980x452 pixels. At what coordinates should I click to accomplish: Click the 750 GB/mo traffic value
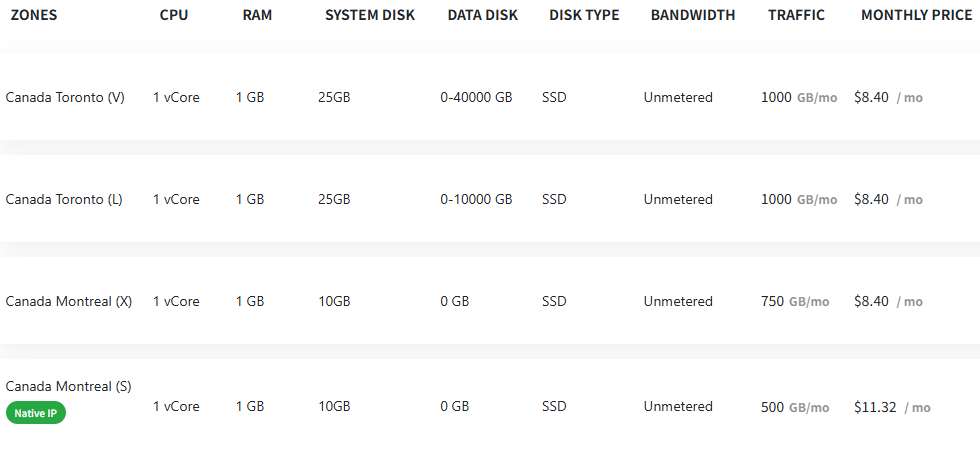(x=795, y=301)
